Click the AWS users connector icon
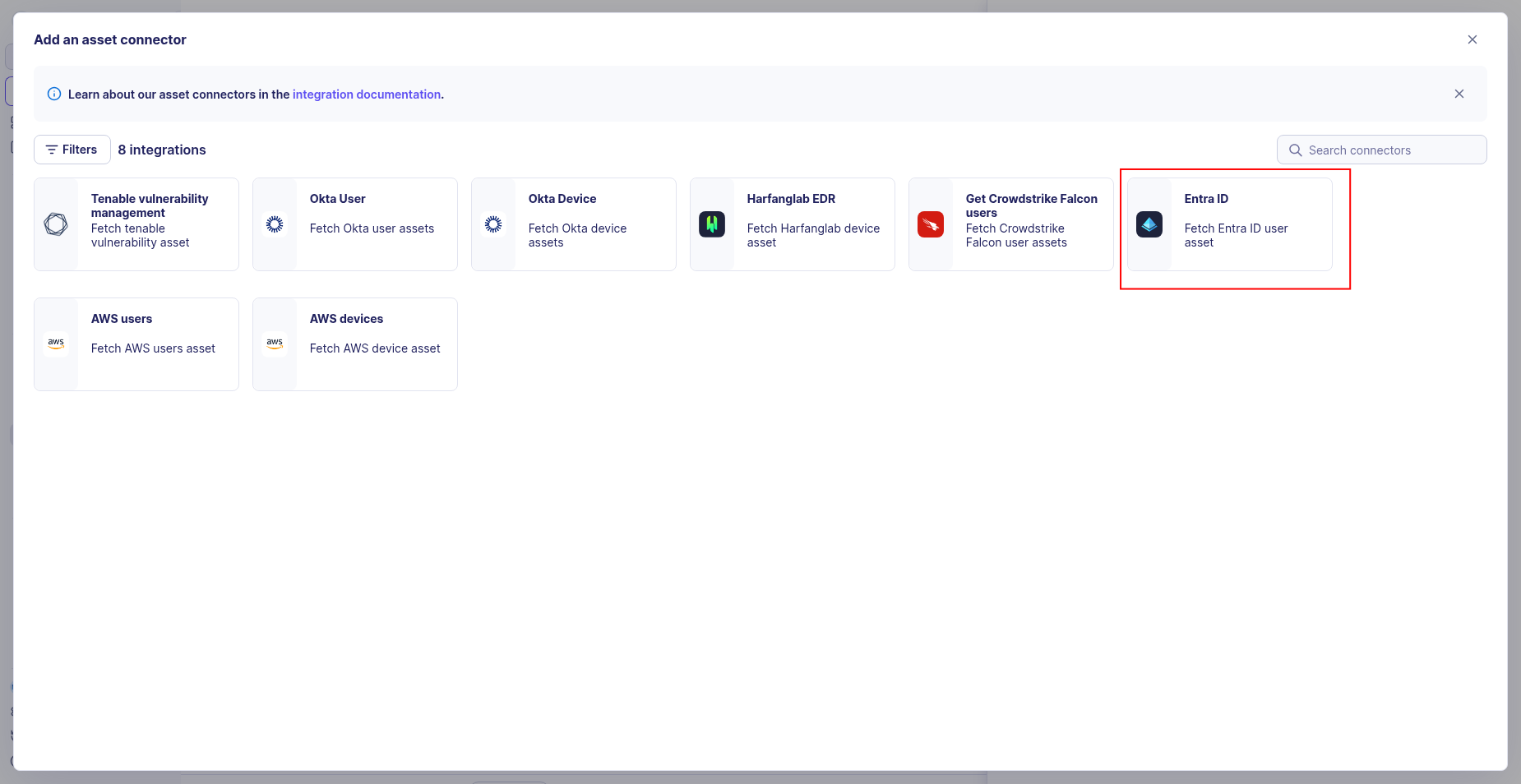Screen dimensions: 1521x784 point(55,343)
